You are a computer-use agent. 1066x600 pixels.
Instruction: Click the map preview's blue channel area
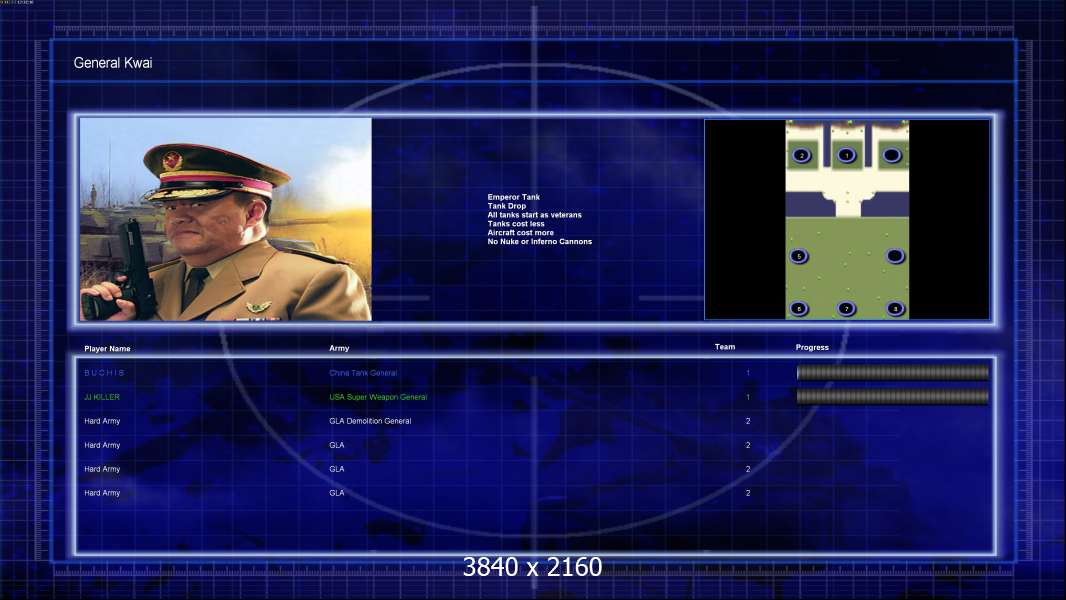(x=847, y=203)
